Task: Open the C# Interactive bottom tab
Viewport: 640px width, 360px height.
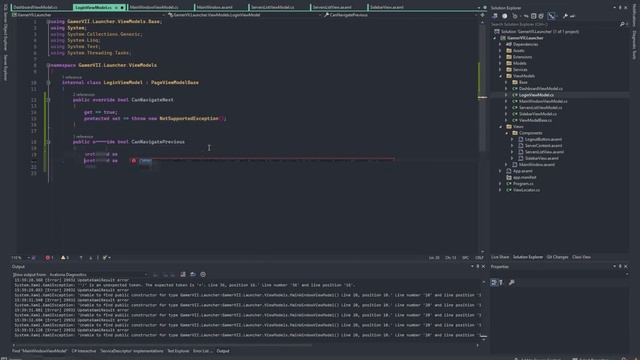Action: point(84,351)
